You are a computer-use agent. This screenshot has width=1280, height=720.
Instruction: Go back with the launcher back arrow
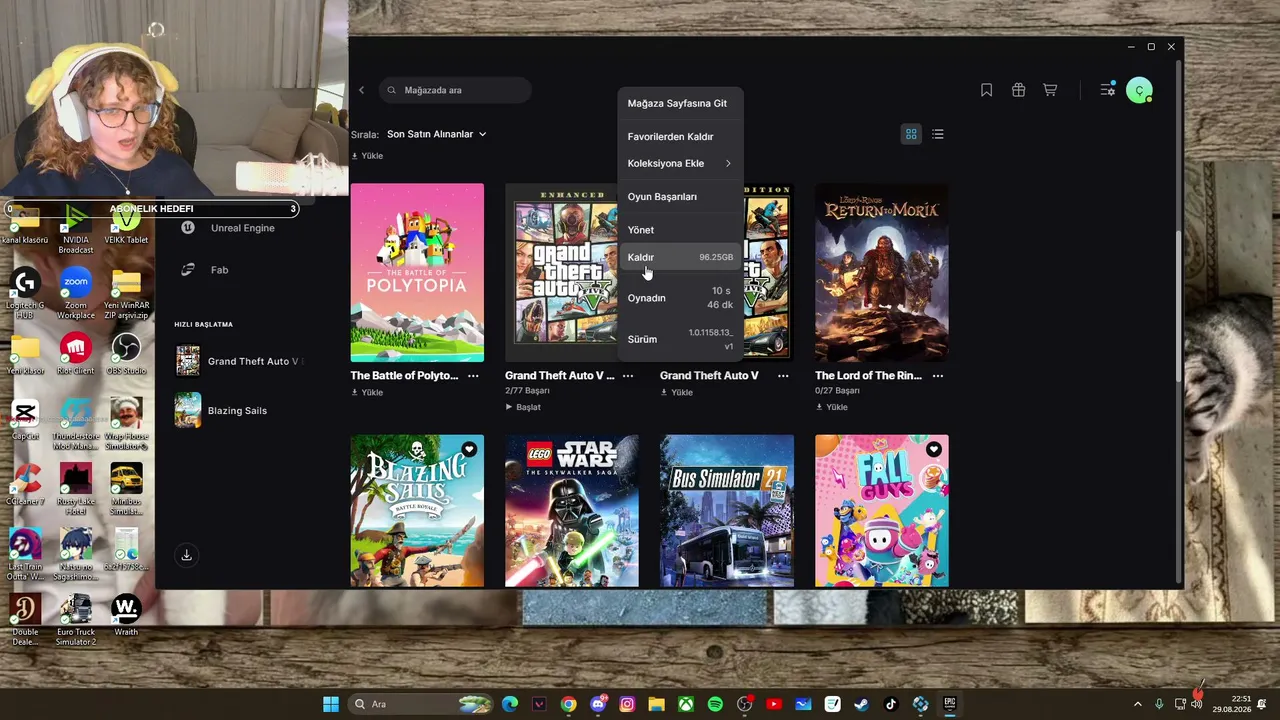362,90
